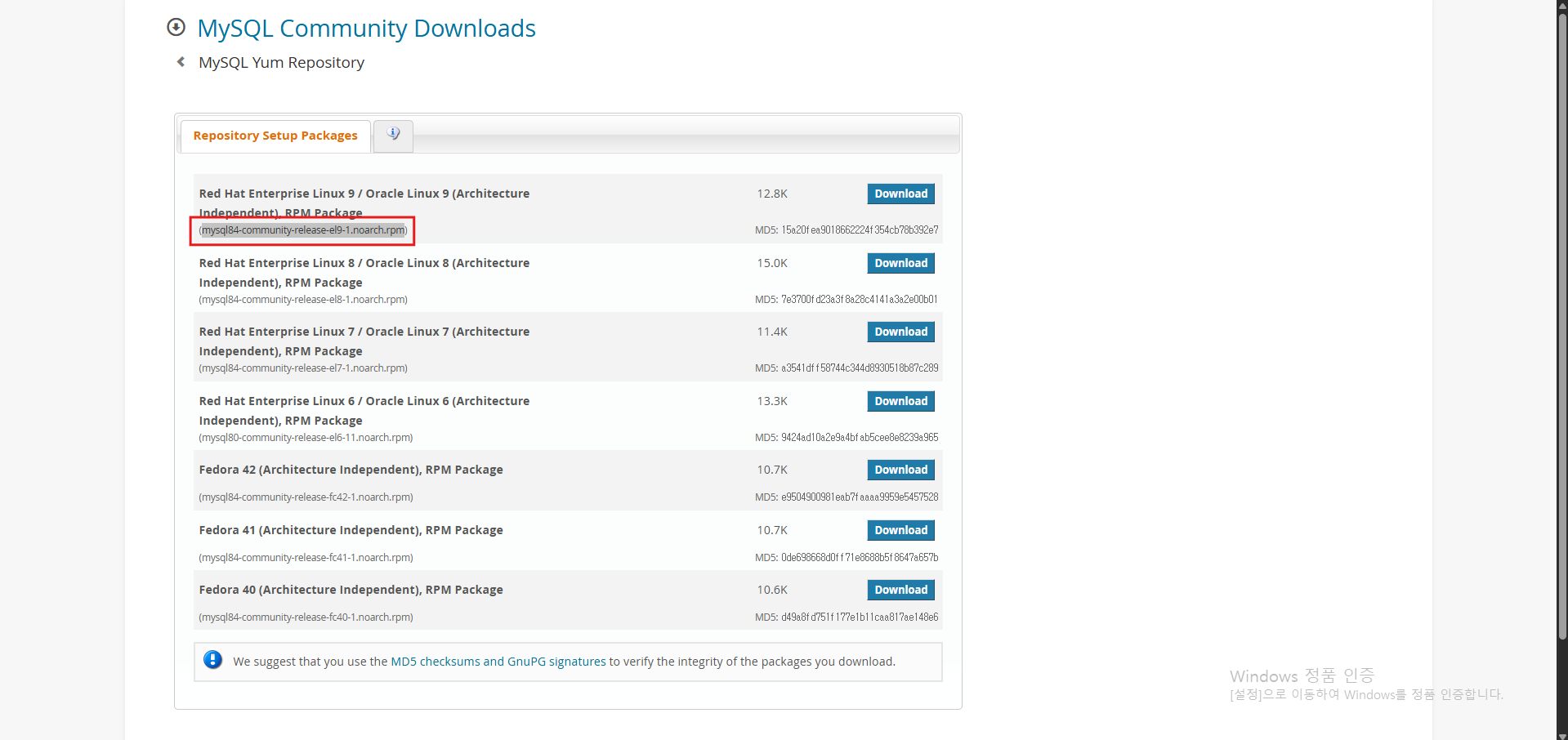The image size is (1568, 740).
Task: Click the 13.3K file size
Action: (772, 401)
